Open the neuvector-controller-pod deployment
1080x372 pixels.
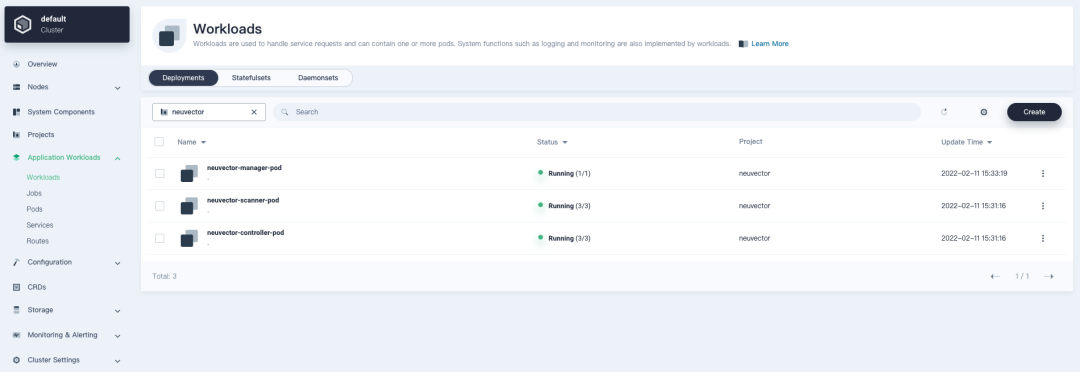[245, 233]
